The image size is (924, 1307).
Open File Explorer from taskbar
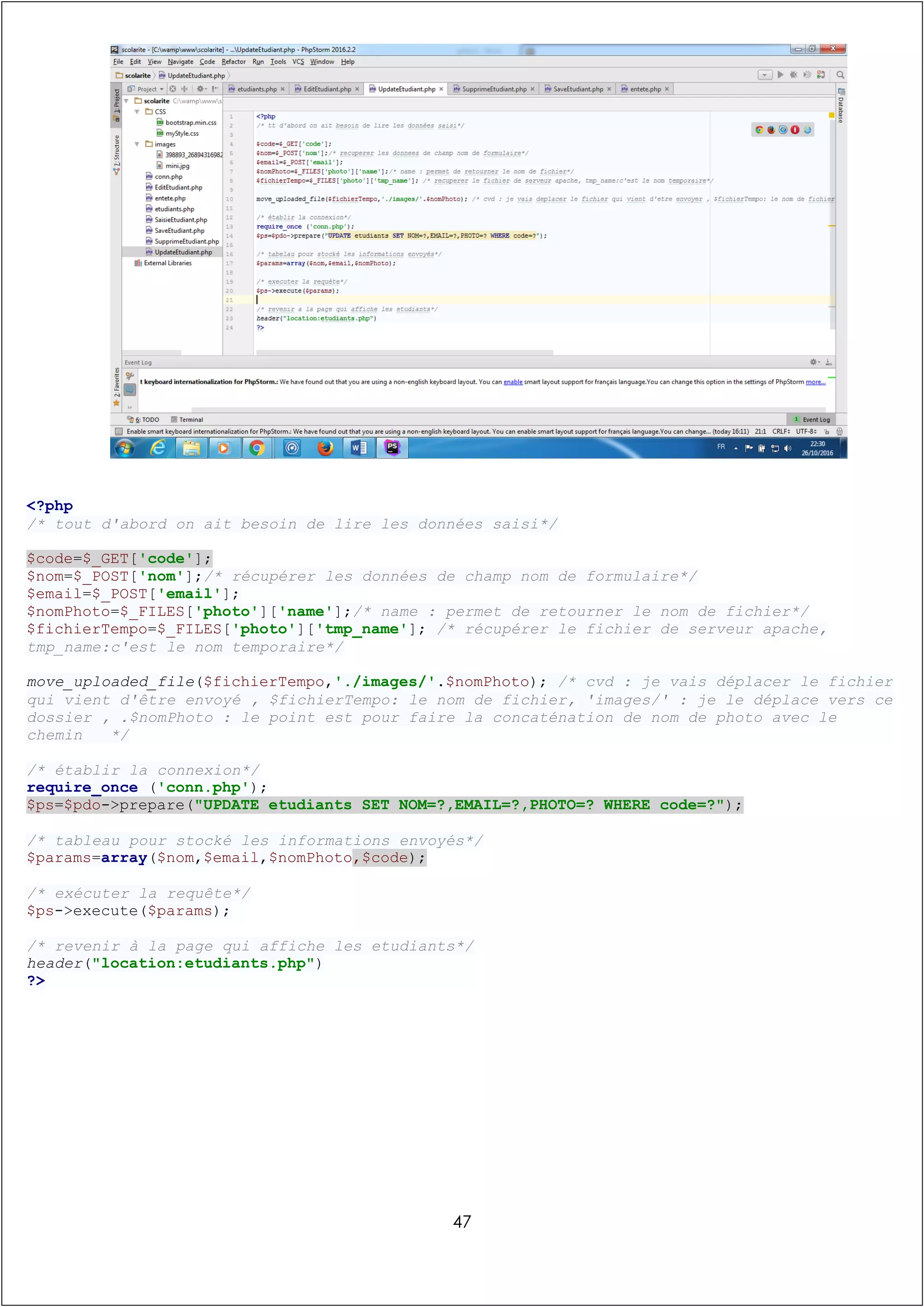point(191,449)
